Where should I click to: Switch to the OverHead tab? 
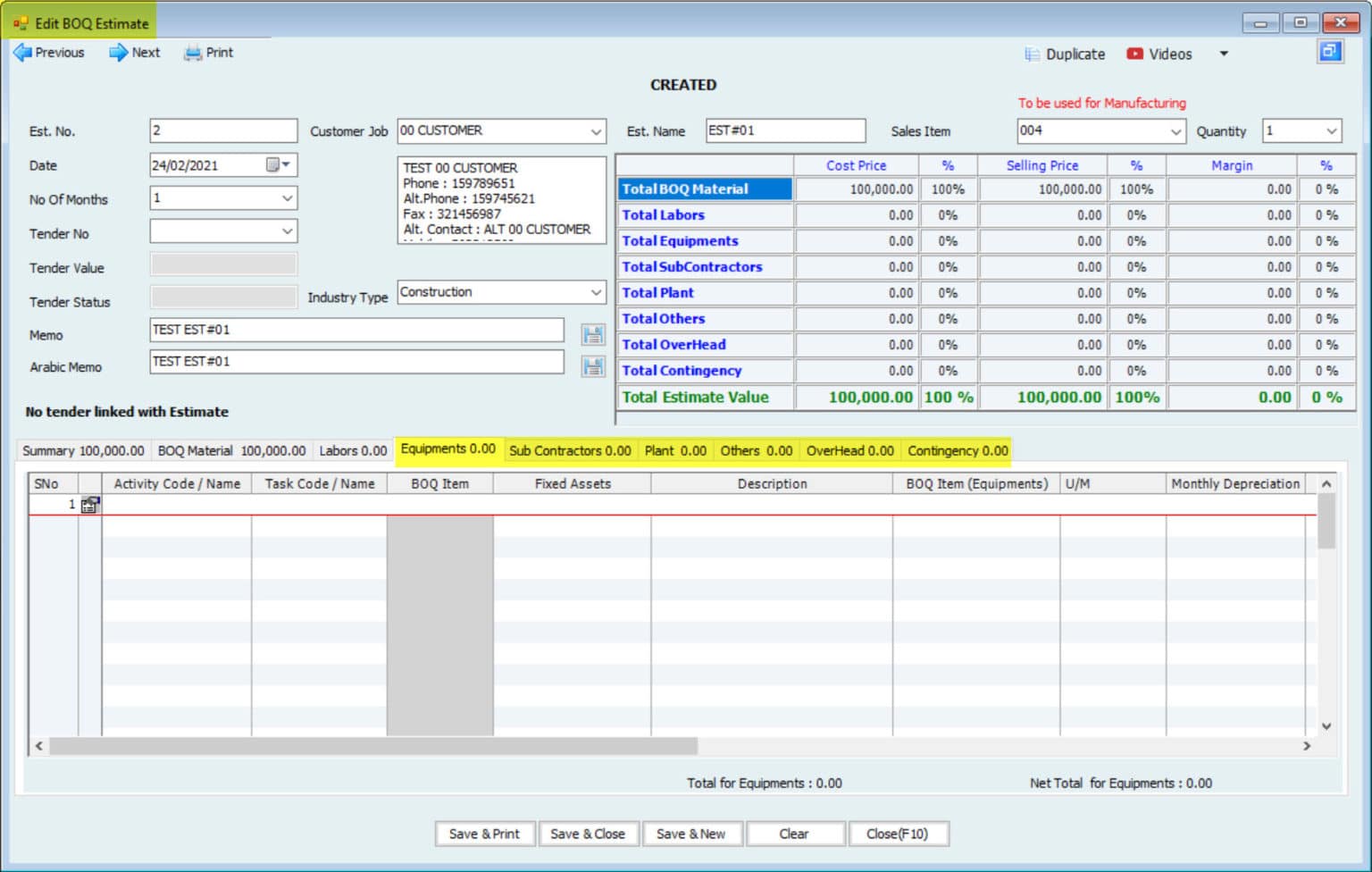849,451
